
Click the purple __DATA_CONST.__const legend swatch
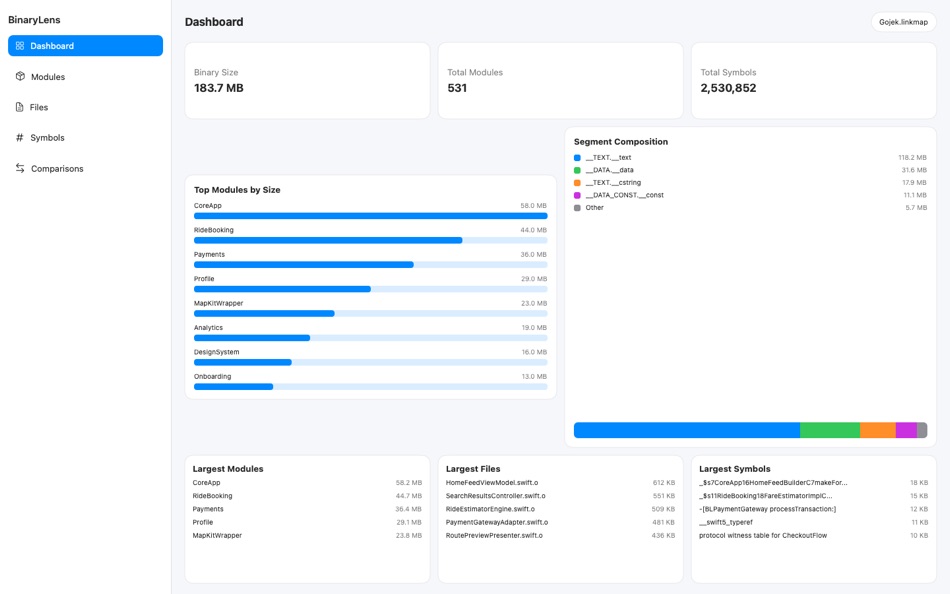(577, 195)
